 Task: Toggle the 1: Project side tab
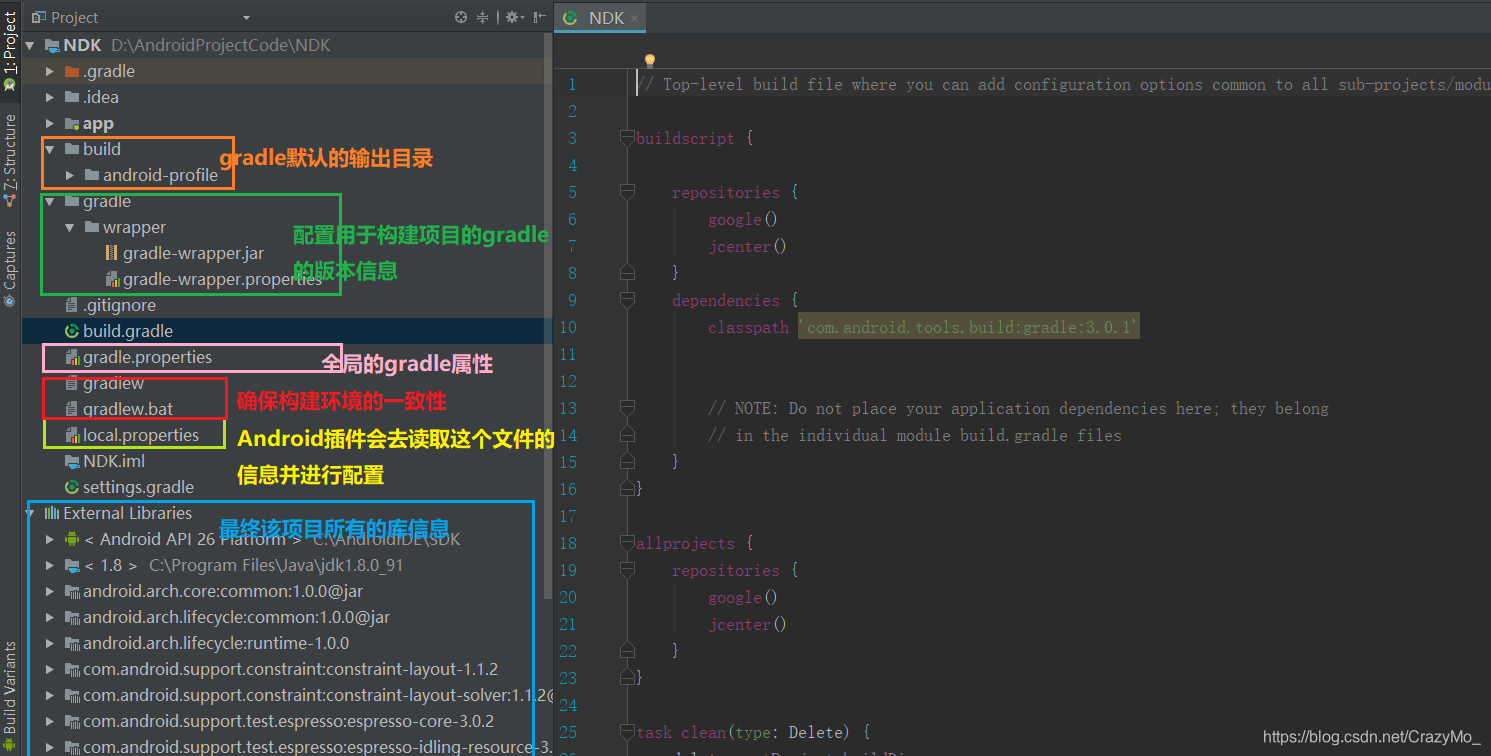10,50
